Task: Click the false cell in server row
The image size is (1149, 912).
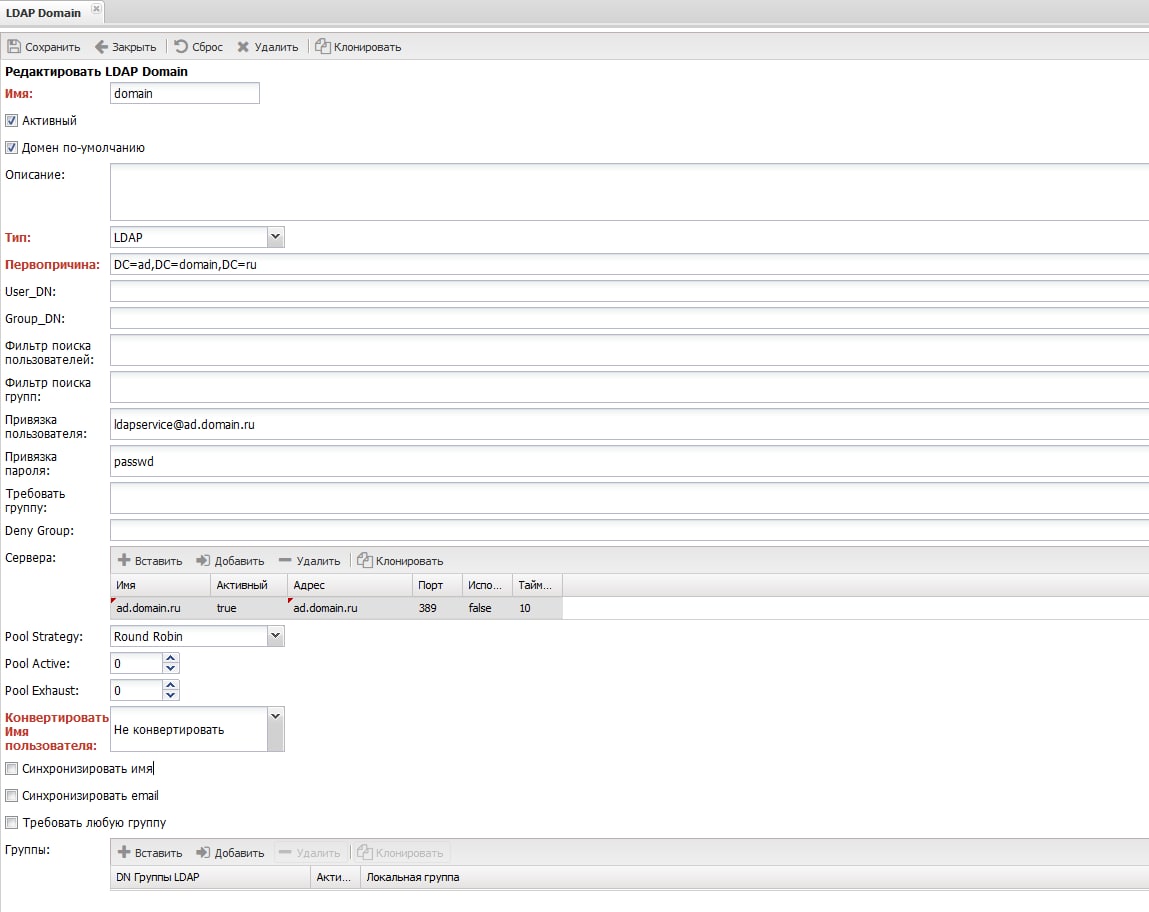Action: (487, 608)
